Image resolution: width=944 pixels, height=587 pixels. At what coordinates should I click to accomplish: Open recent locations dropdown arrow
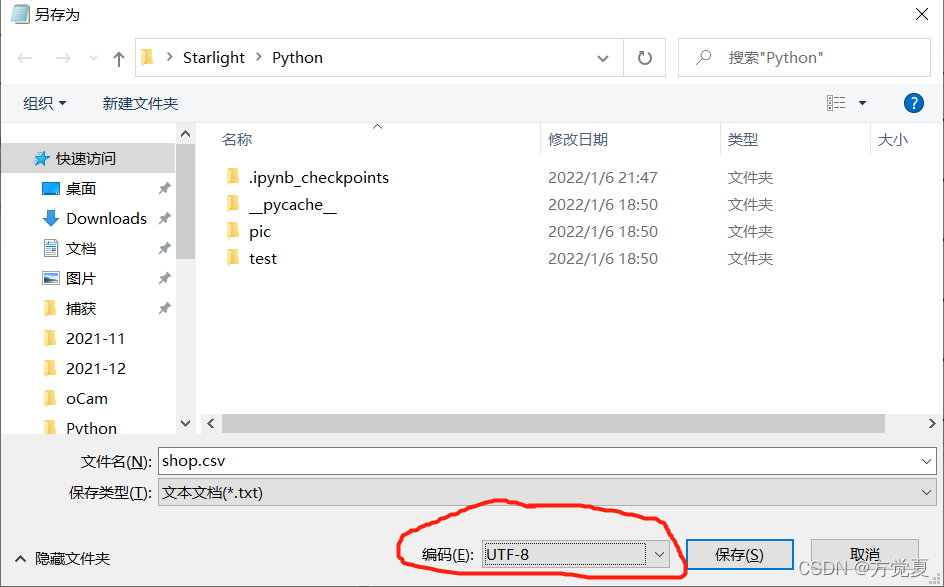point(93,58)
